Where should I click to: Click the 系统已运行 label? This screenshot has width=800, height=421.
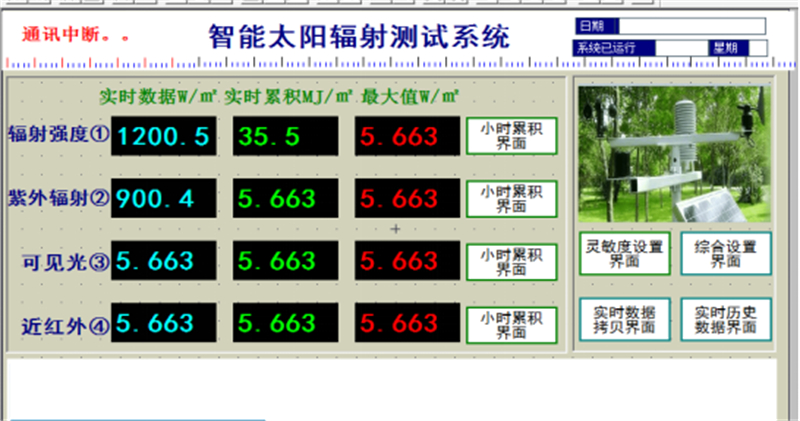pos(614,48)
